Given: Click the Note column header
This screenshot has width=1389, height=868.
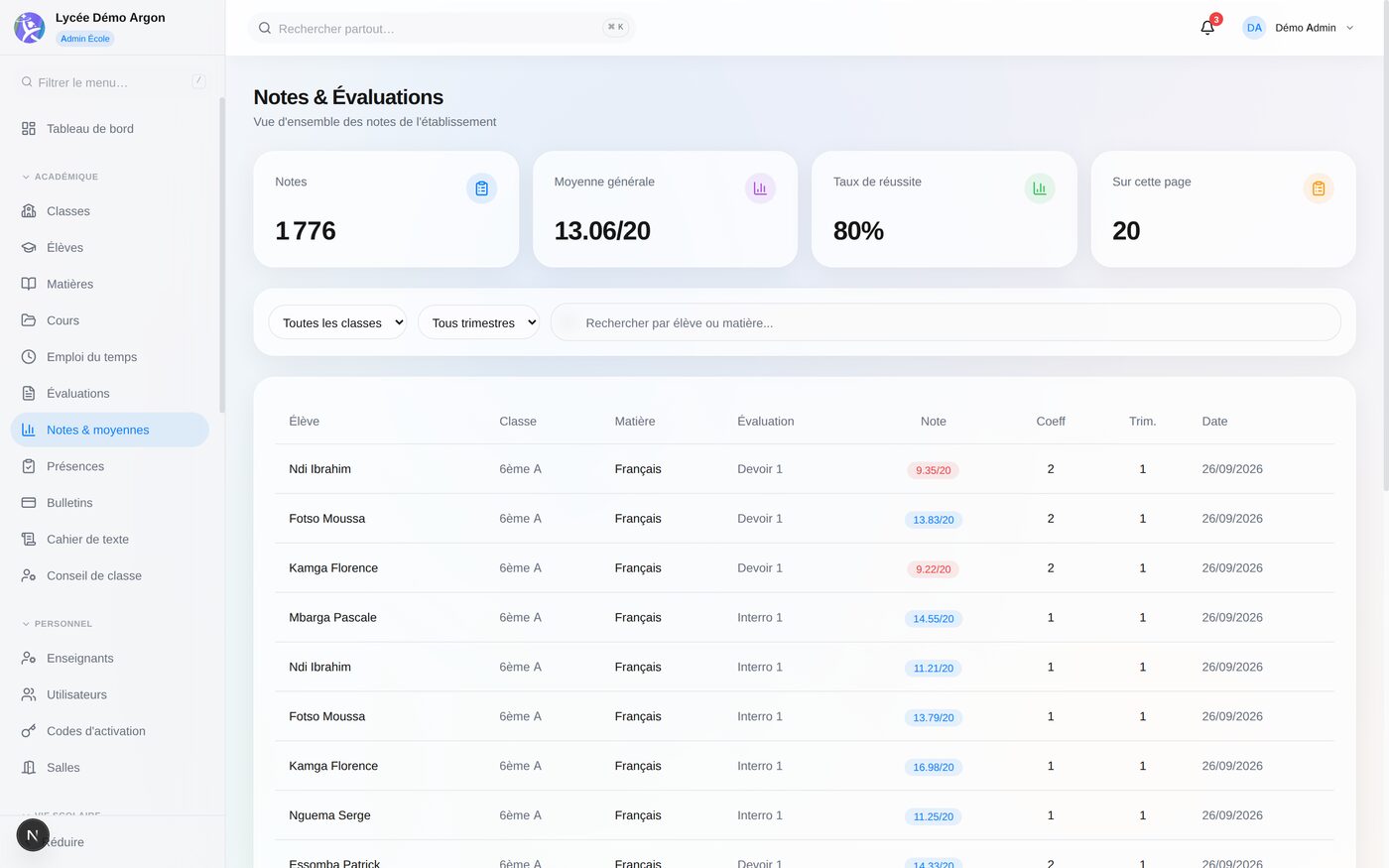Looking at the screenshot, I should click(933, 422).
